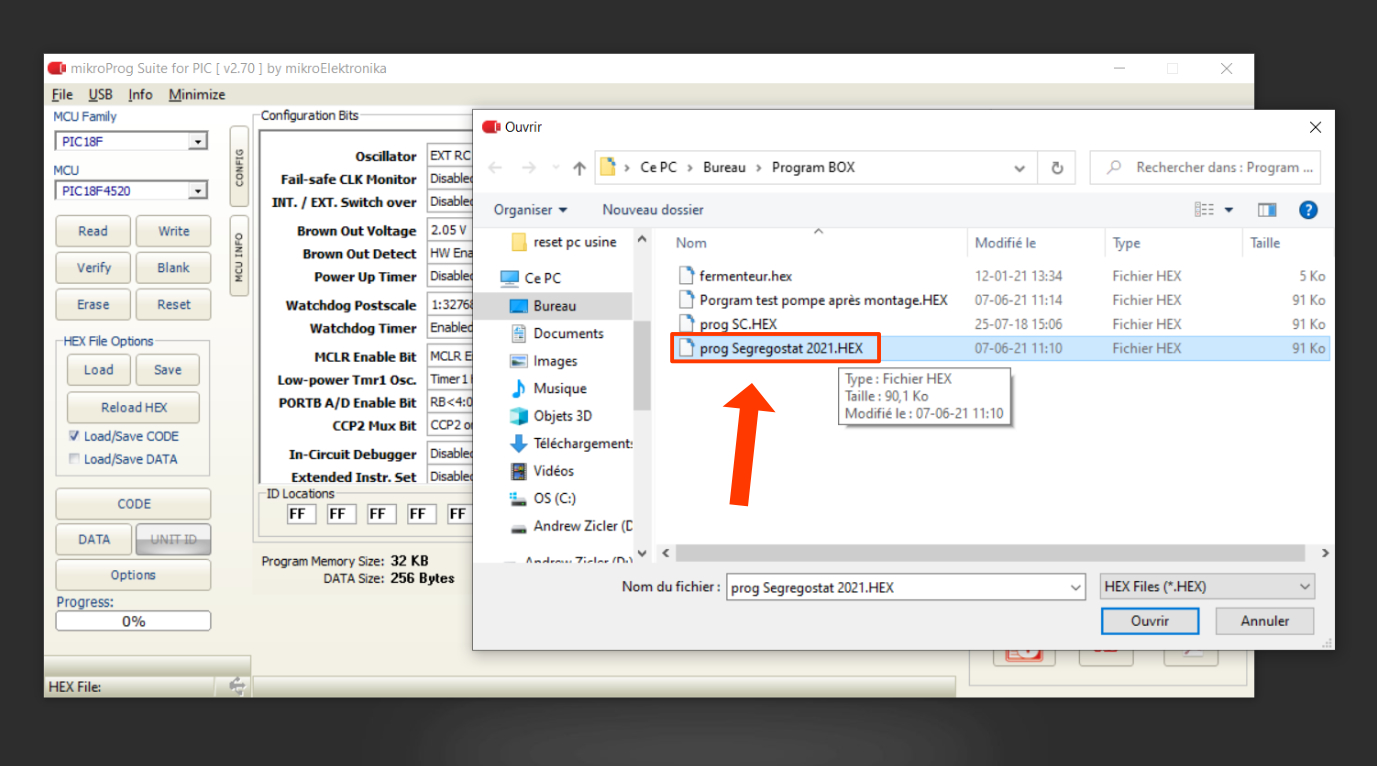Select the Ce PC tree item
This screenshot has height=766, width=1377.
coord(544,278)
